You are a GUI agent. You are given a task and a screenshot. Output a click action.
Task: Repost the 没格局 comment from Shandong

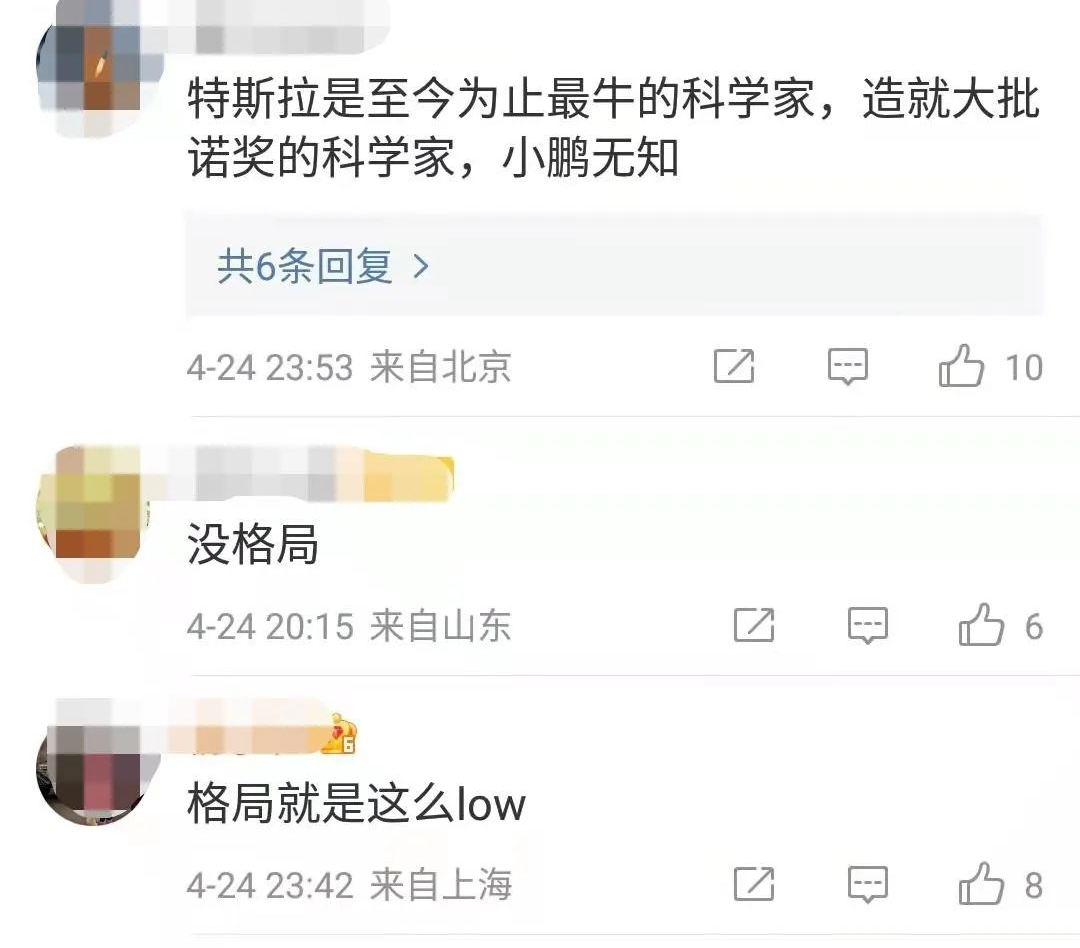tap(754, 626)
